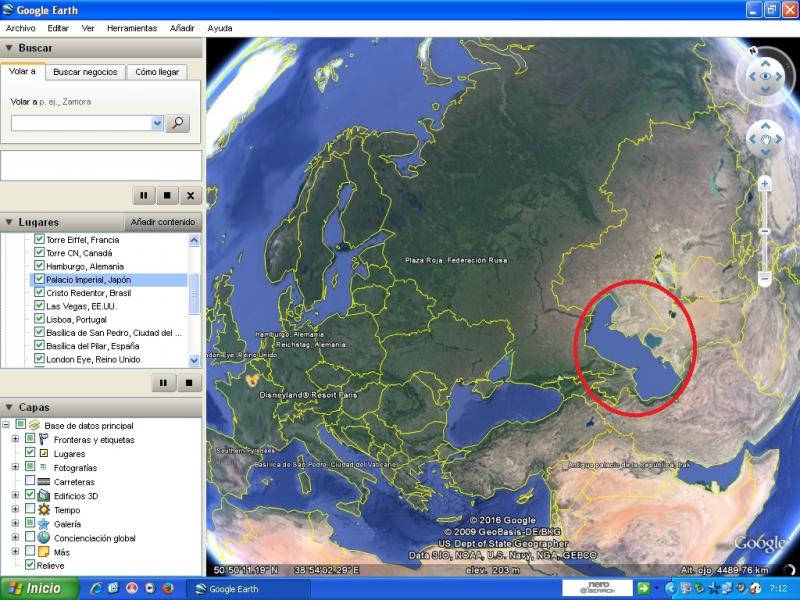Zoom out with the bottom minus button

point(764,278)
